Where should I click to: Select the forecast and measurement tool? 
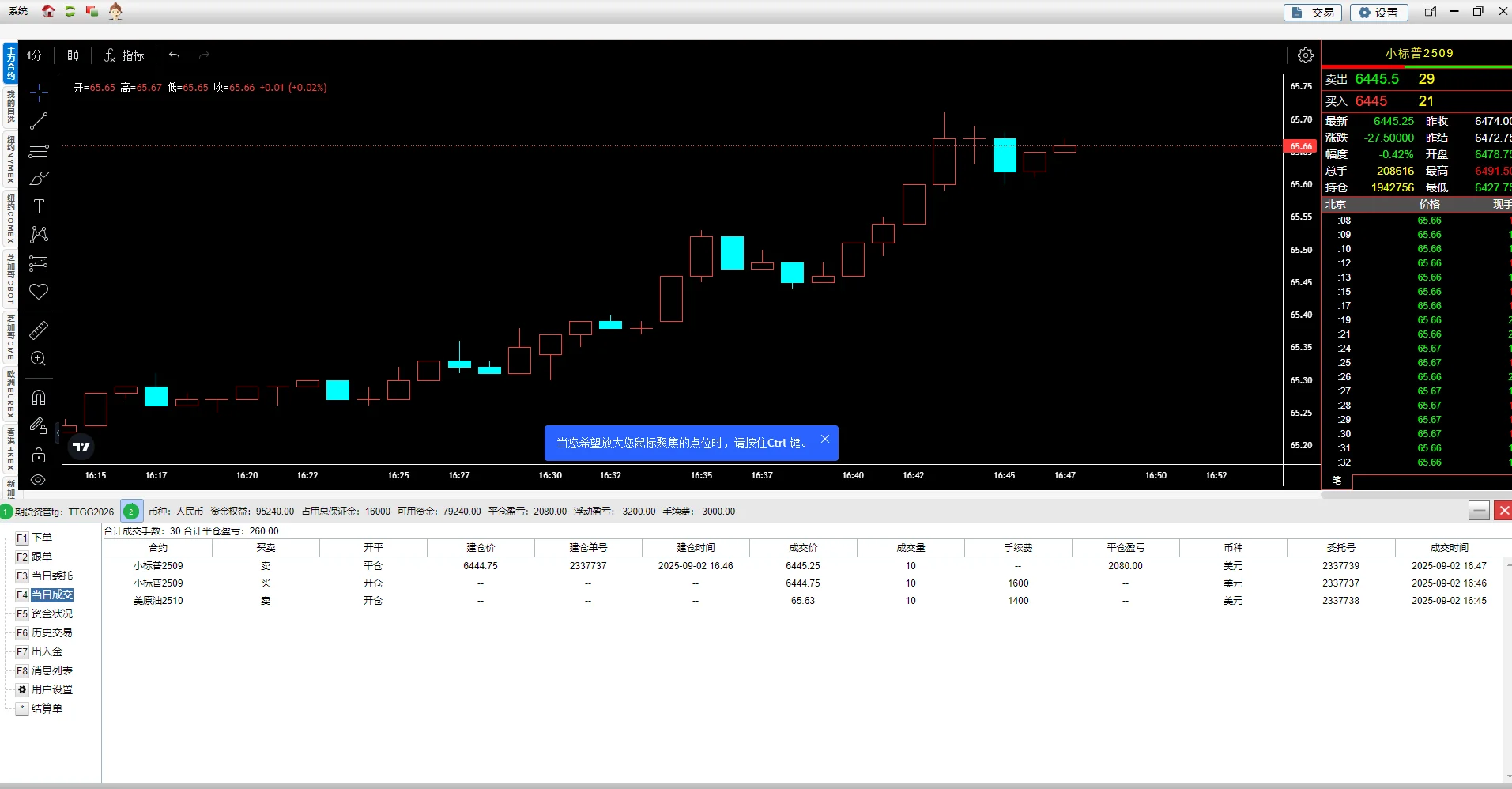coord(39,263)
